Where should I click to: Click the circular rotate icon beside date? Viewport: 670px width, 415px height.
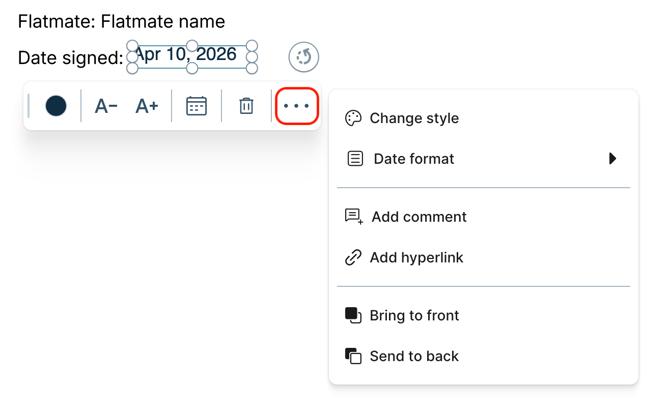click(303, 57)
